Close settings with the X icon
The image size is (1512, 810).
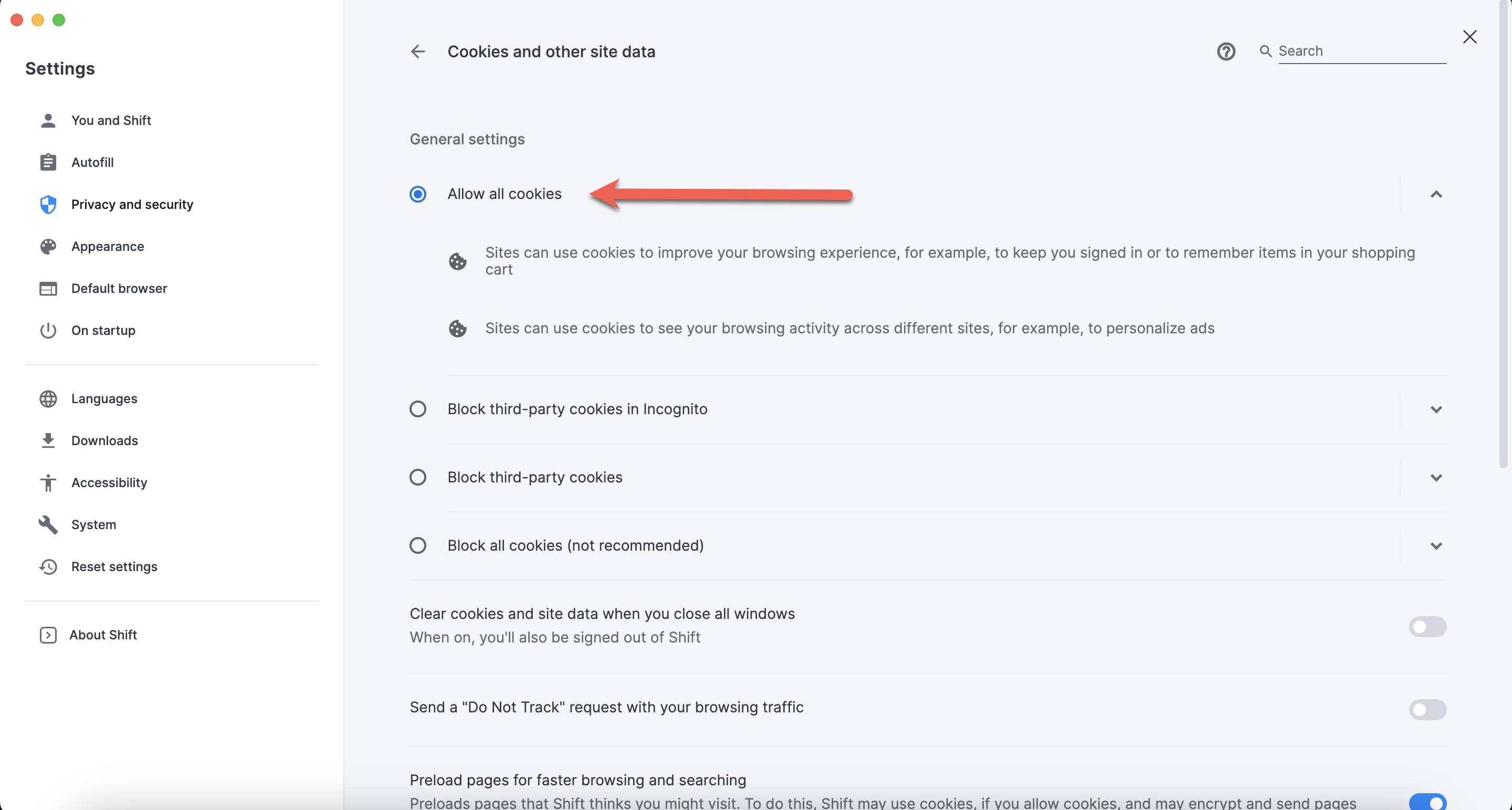pyautogui.click(x=1469, y=37)
